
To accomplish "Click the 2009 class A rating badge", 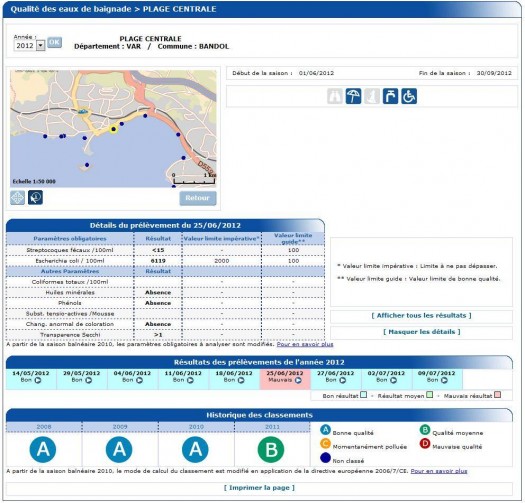I will tap(119, 449).
